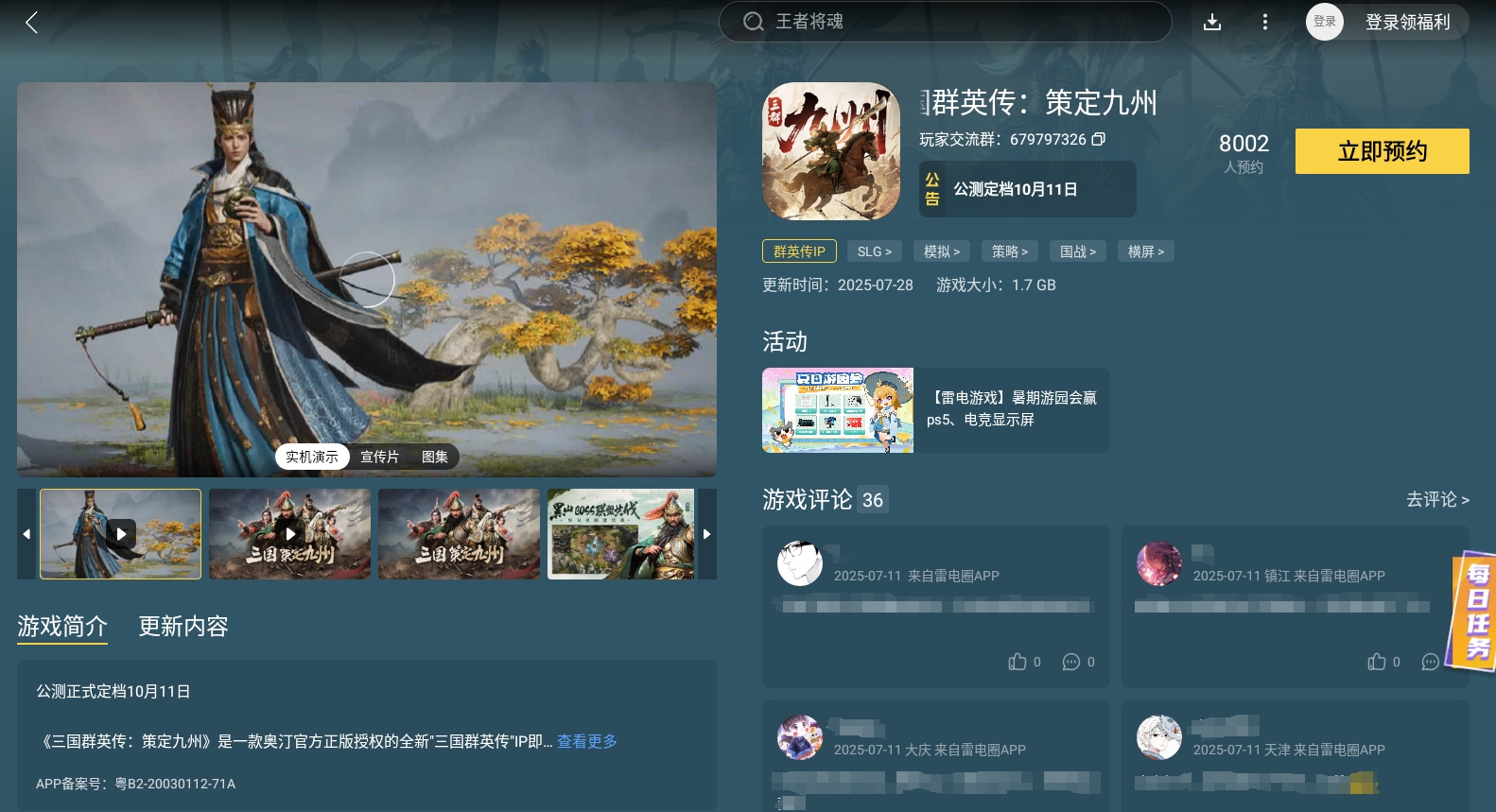Switch to the 实机演示 media tab
This screenshot has height=812, width=1496.
(312, 457)
